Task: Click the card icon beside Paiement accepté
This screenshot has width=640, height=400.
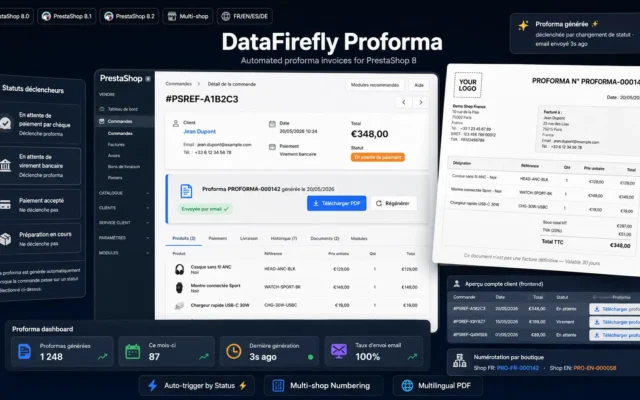Action: (x=5, y=204)
